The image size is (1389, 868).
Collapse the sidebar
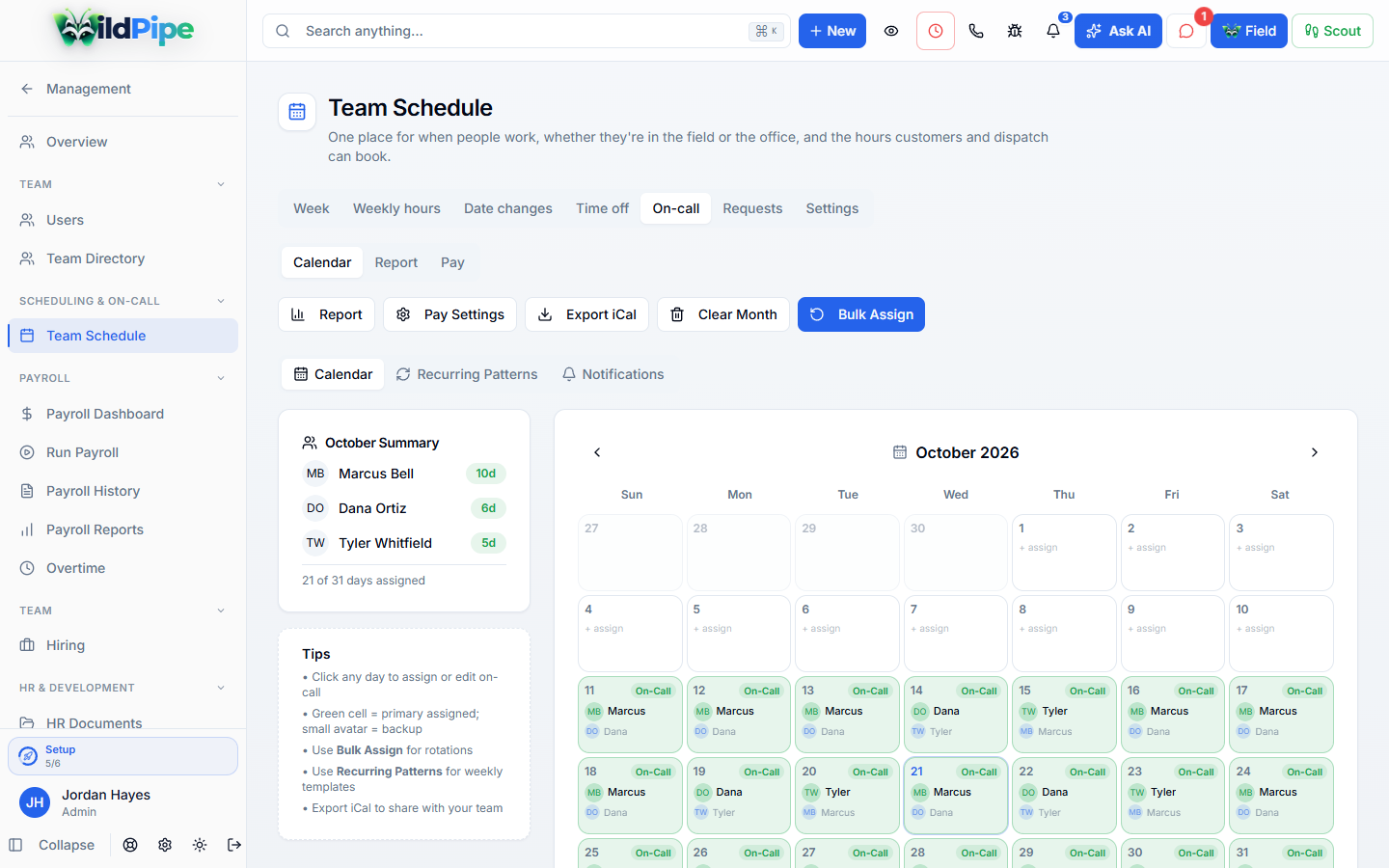coord(52,845)
